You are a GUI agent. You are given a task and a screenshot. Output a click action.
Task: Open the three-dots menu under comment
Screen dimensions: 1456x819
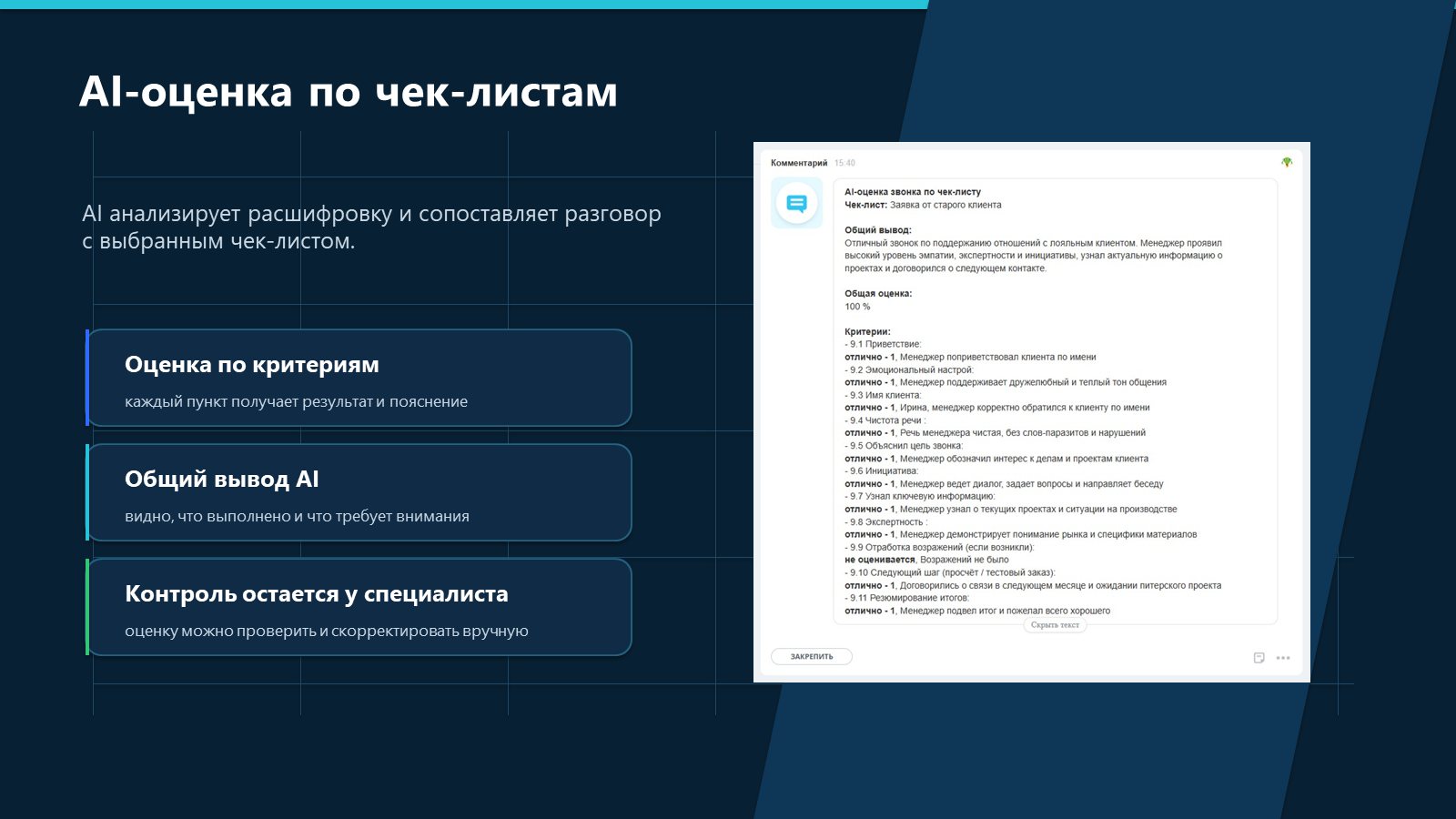pyautogui.click(x=1283, y=658)
